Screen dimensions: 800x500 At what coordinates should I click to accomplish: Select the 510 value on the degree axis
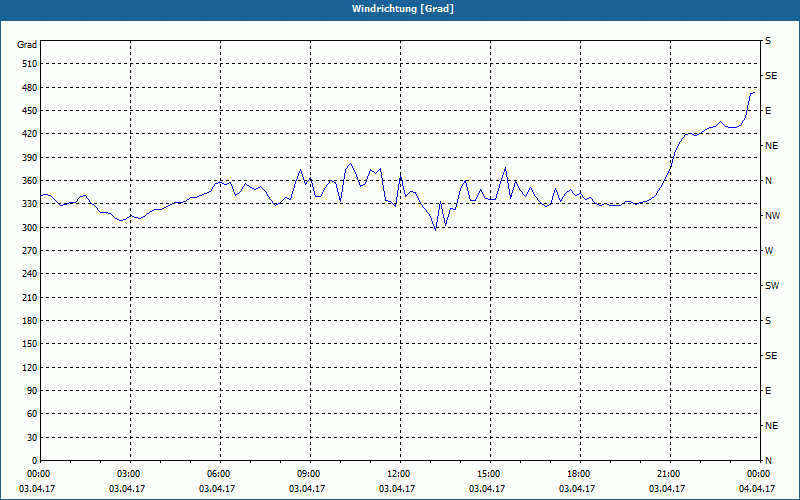pyautogui.click(x=30, y=64)
